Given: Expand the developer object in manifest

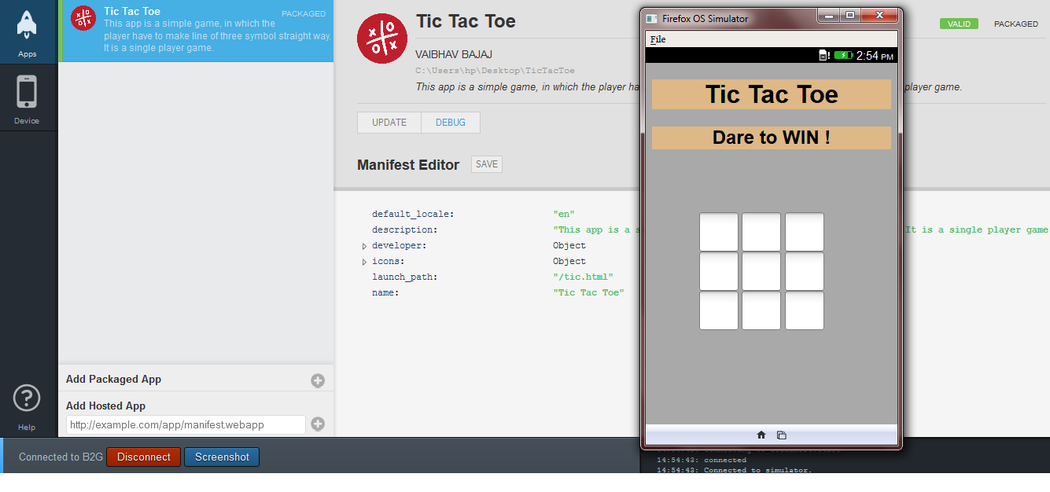Looking at the screenshot, I should pos(364,246).
